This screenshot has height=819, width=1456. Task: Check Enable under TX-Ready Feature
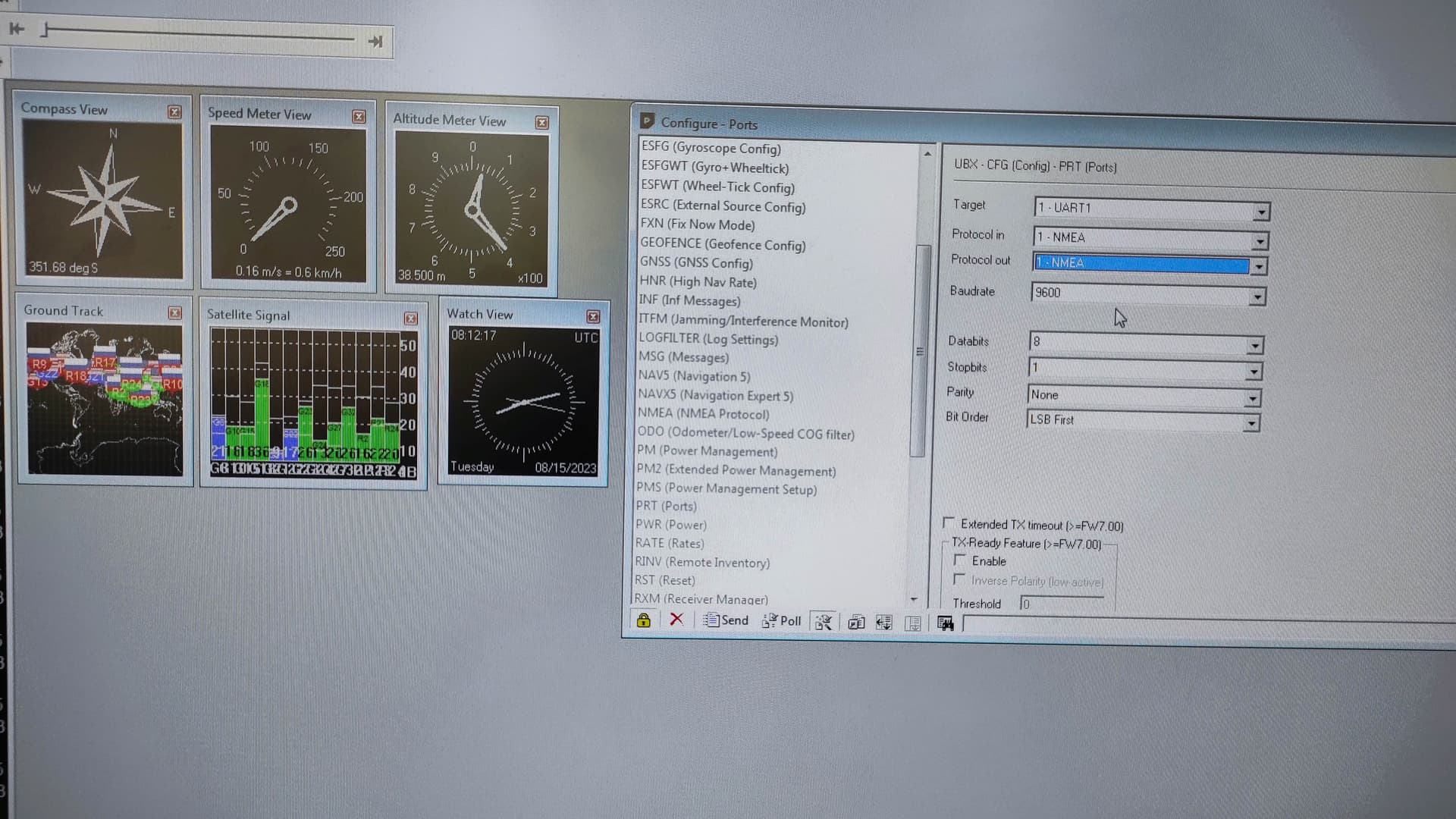pyautogui.click(x=961, y=560)
